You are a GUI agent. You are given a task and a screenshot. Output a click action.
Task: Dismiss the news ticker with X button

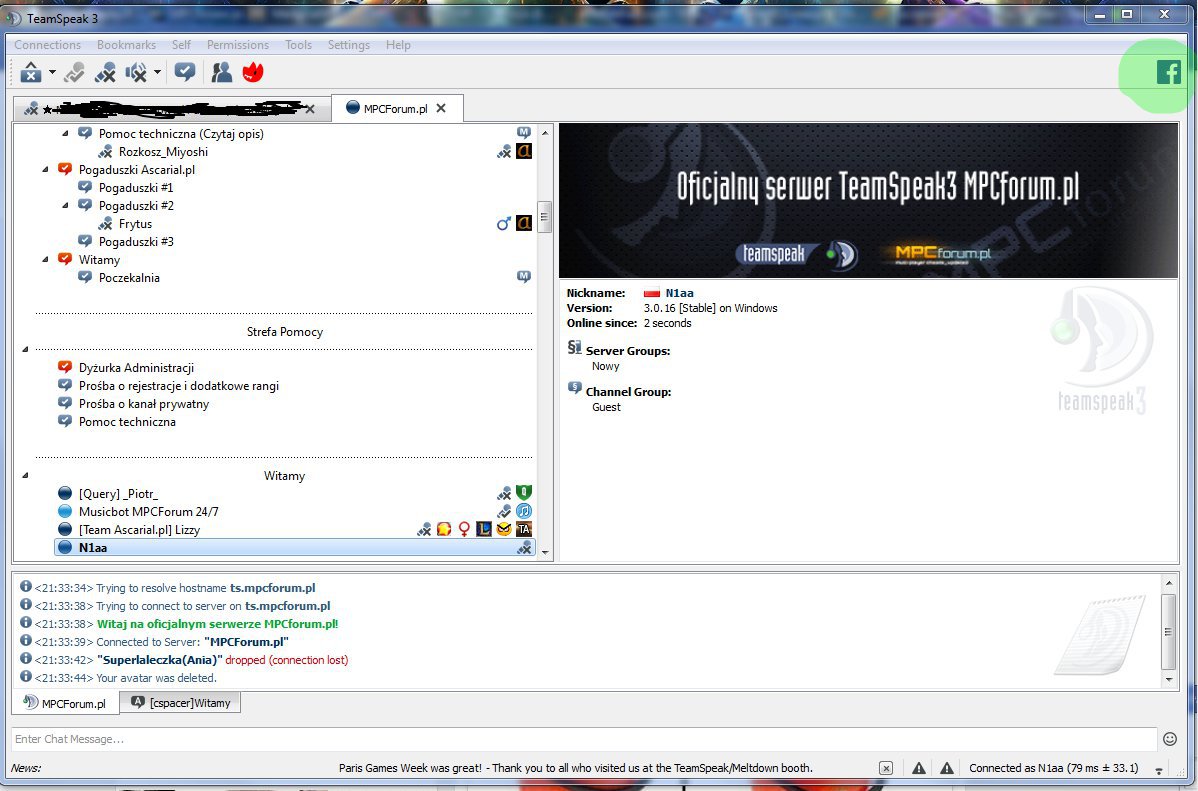[x=886, y=768]
